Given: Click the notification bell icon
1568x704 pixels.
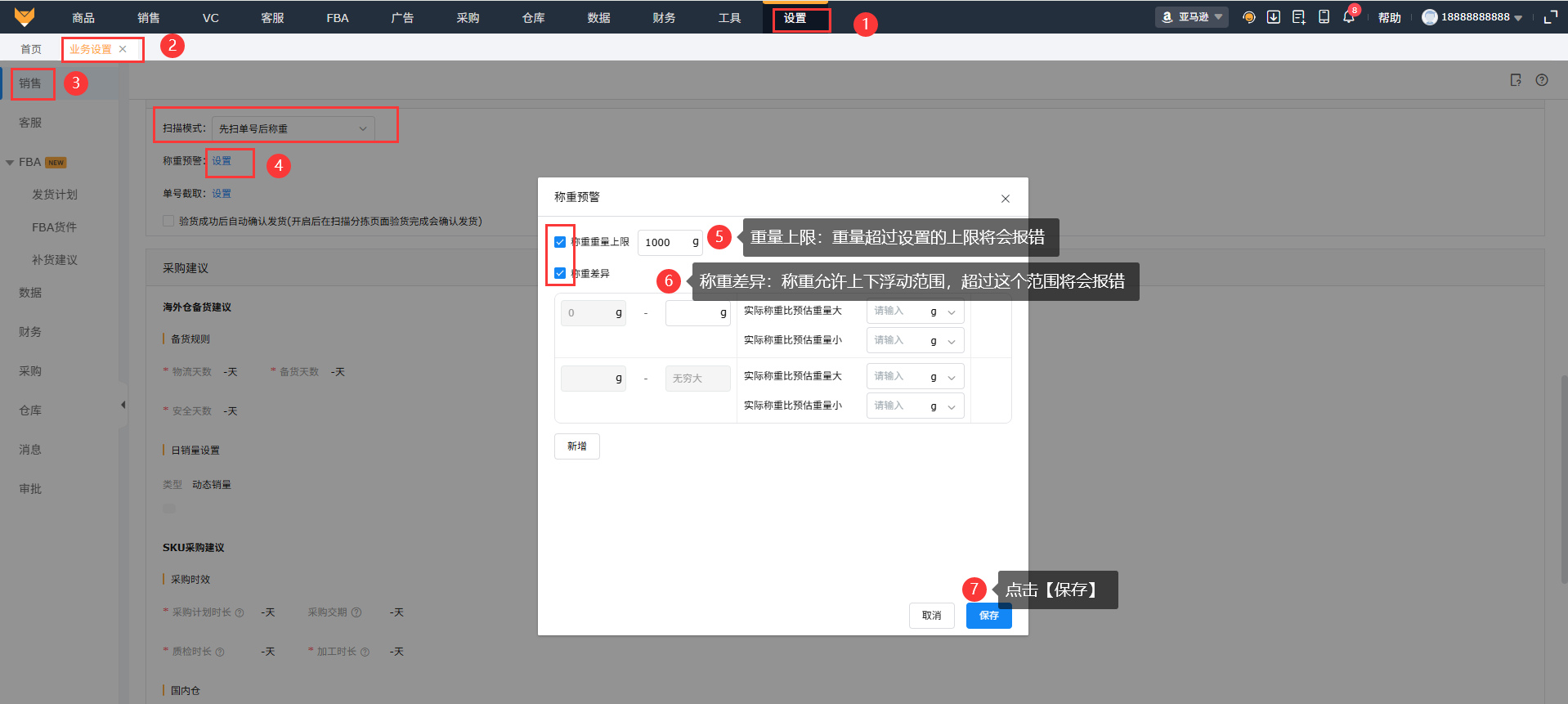Looking at the screenshot, I should point(1348,17).
